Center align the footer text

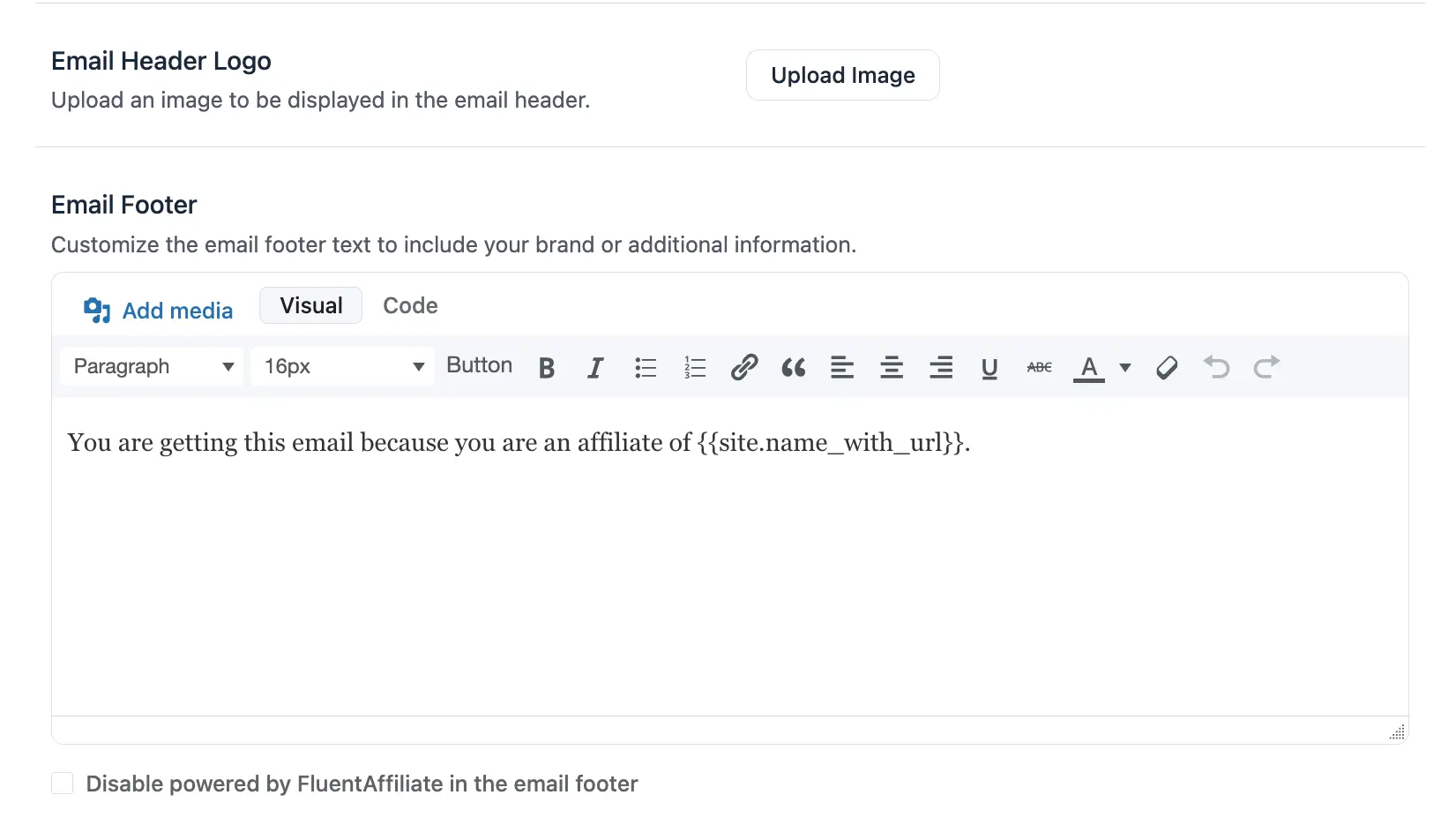pyautogui.click(x=892, y=368)
